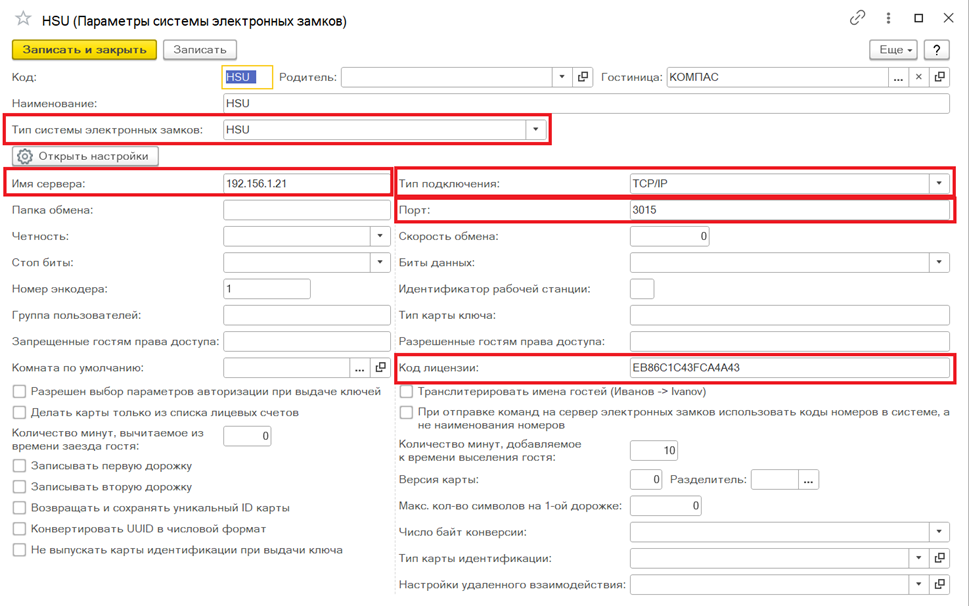This screenshot has width=969, height=606.
Task: Click the Записать button
Action: [x=200, y=49]
